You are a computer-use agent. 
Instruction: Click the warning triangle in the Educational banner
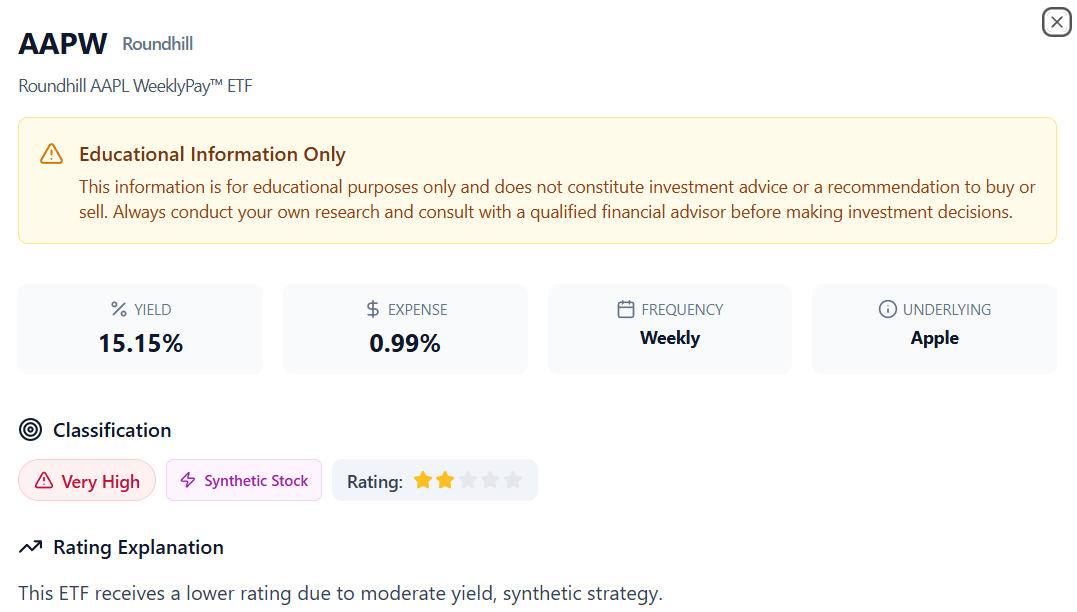[x=50, y=154]
